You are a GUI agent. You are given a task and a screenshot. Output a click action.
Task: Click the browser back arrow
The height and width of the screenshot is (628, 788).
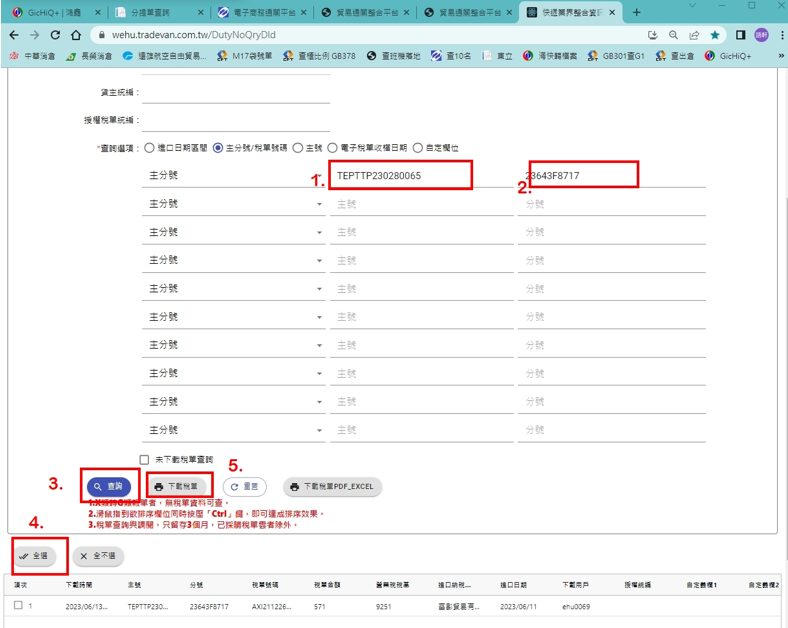[x=13, y=34]
